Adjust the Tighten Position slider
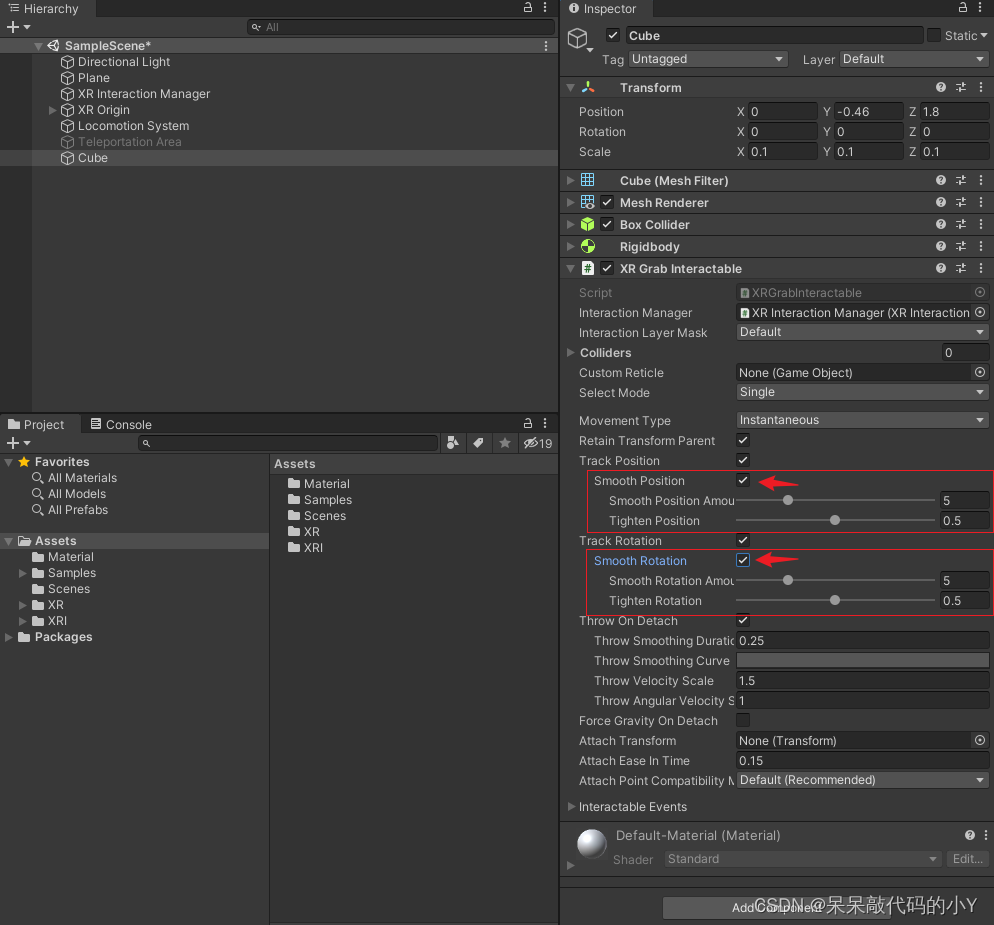Screen dimensions: 994x925 point(835,521)
